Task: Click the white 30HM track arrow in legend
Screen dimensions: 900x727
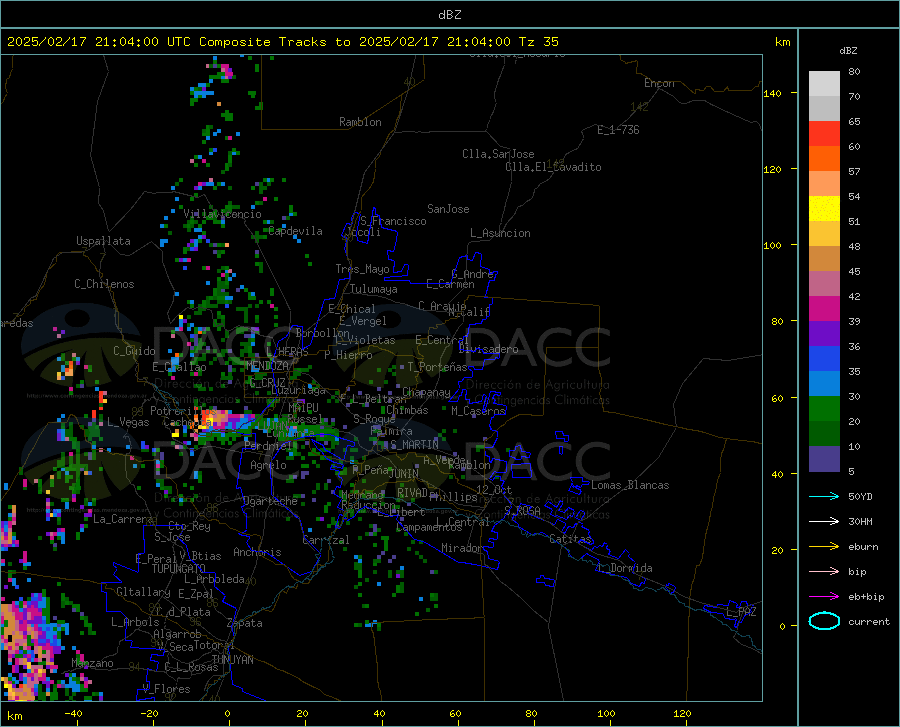Action: coord(824,522)
